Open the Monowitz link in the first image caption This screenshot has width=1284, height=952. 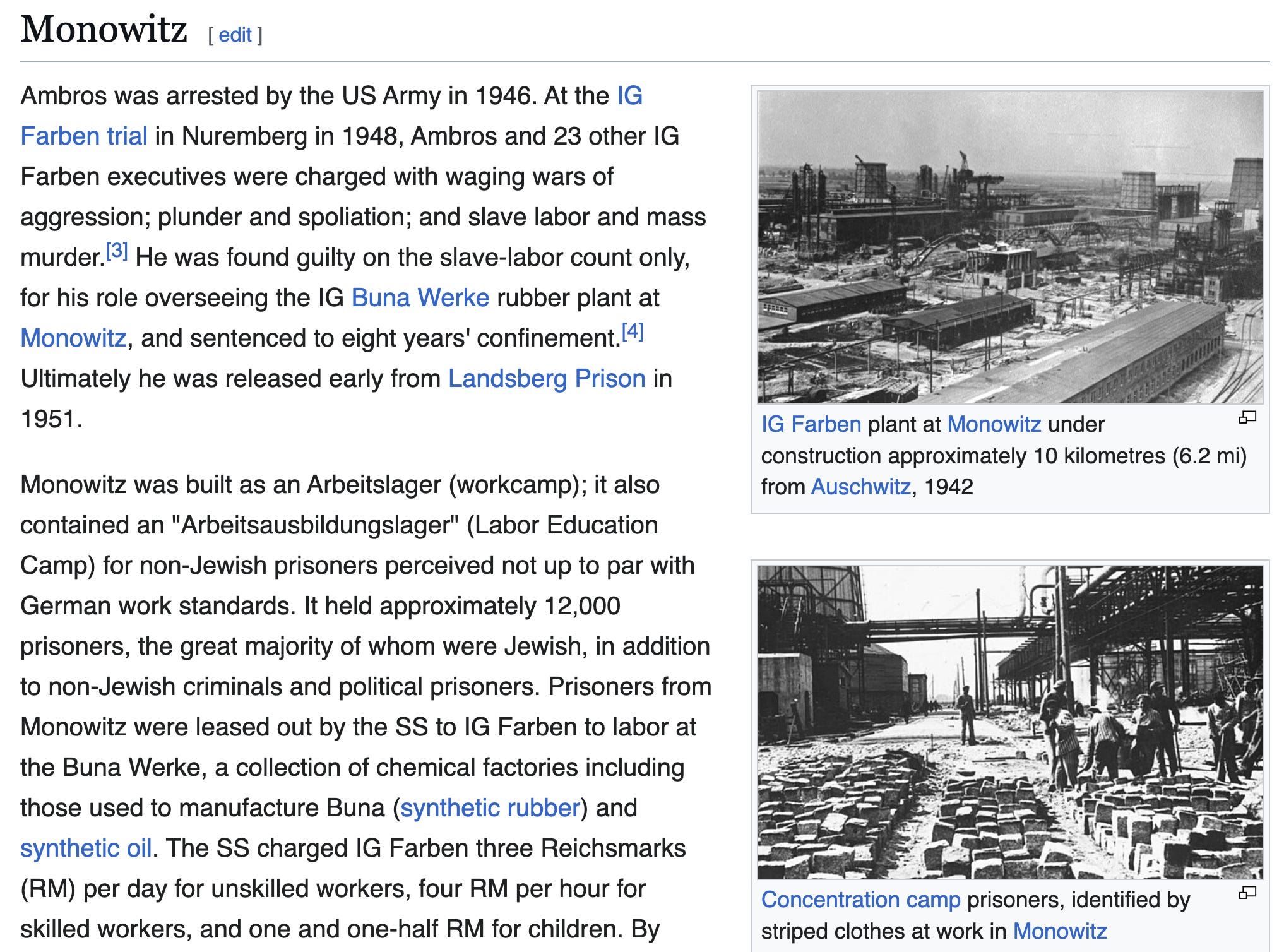click(x=994, y=424)
